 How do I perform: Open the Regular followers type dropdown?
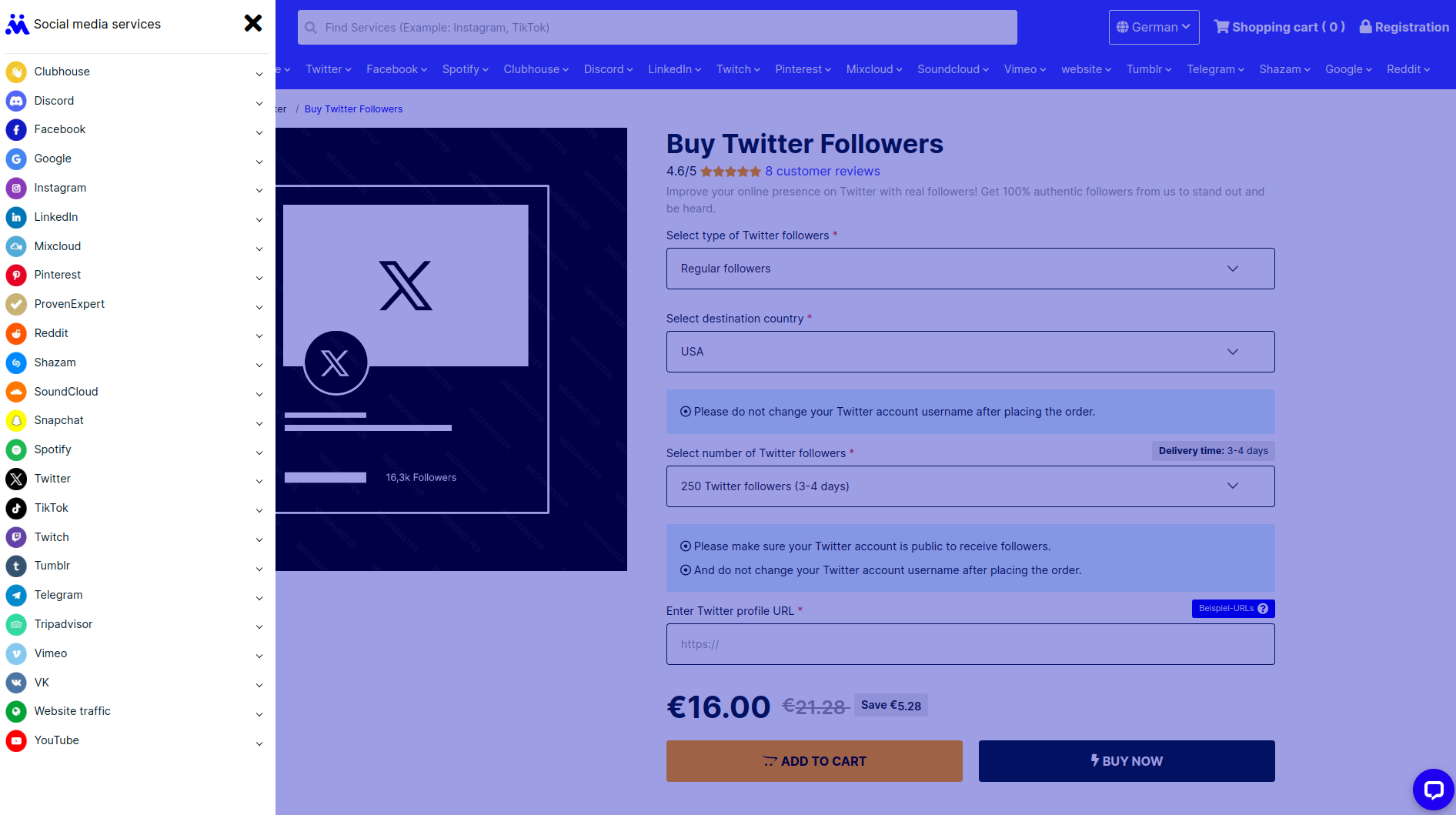[x=970, y=269]
